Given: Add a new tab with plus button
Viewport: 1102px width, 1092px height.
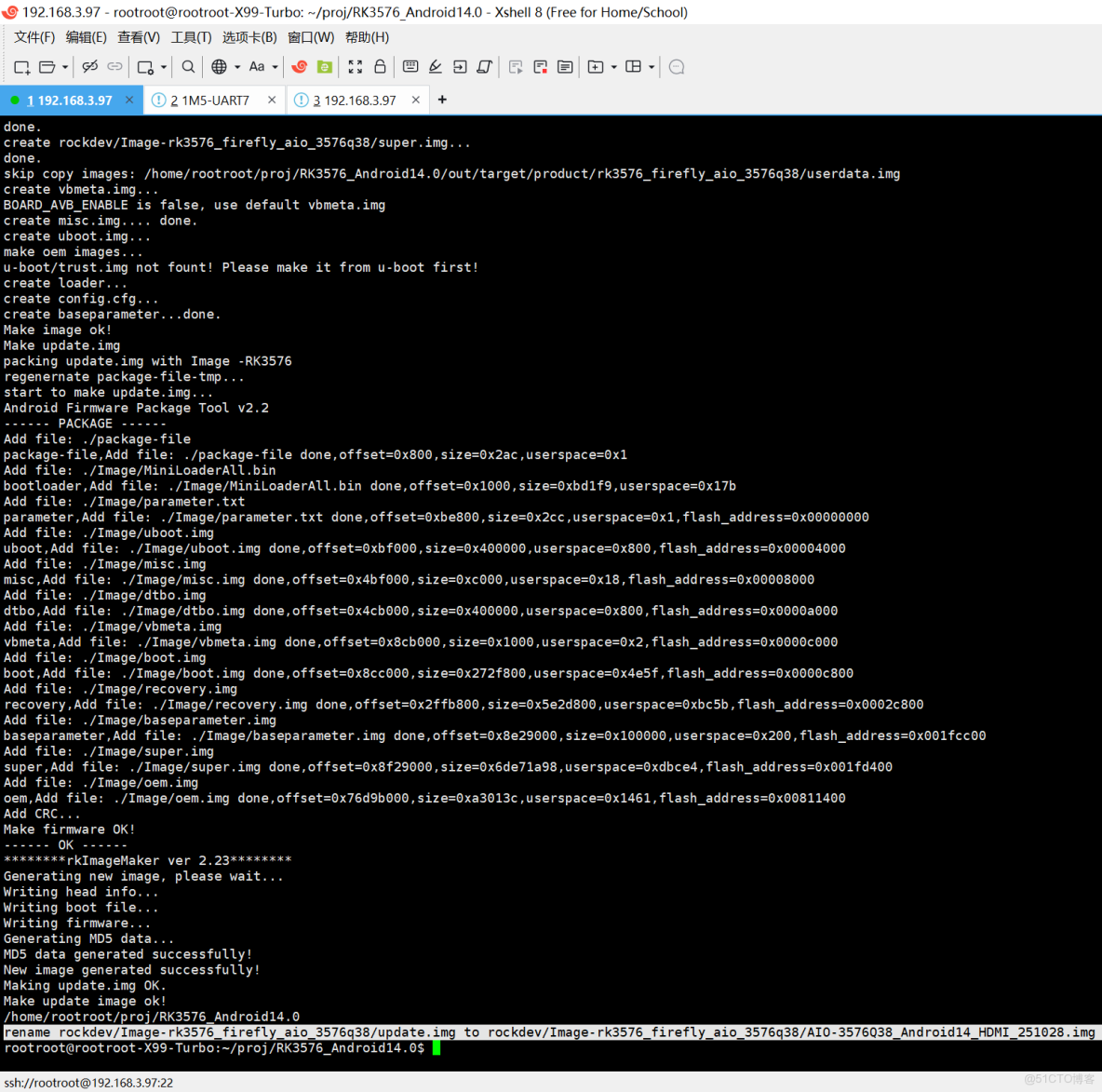Looking at the screenshot, I should tap(442, 100).
